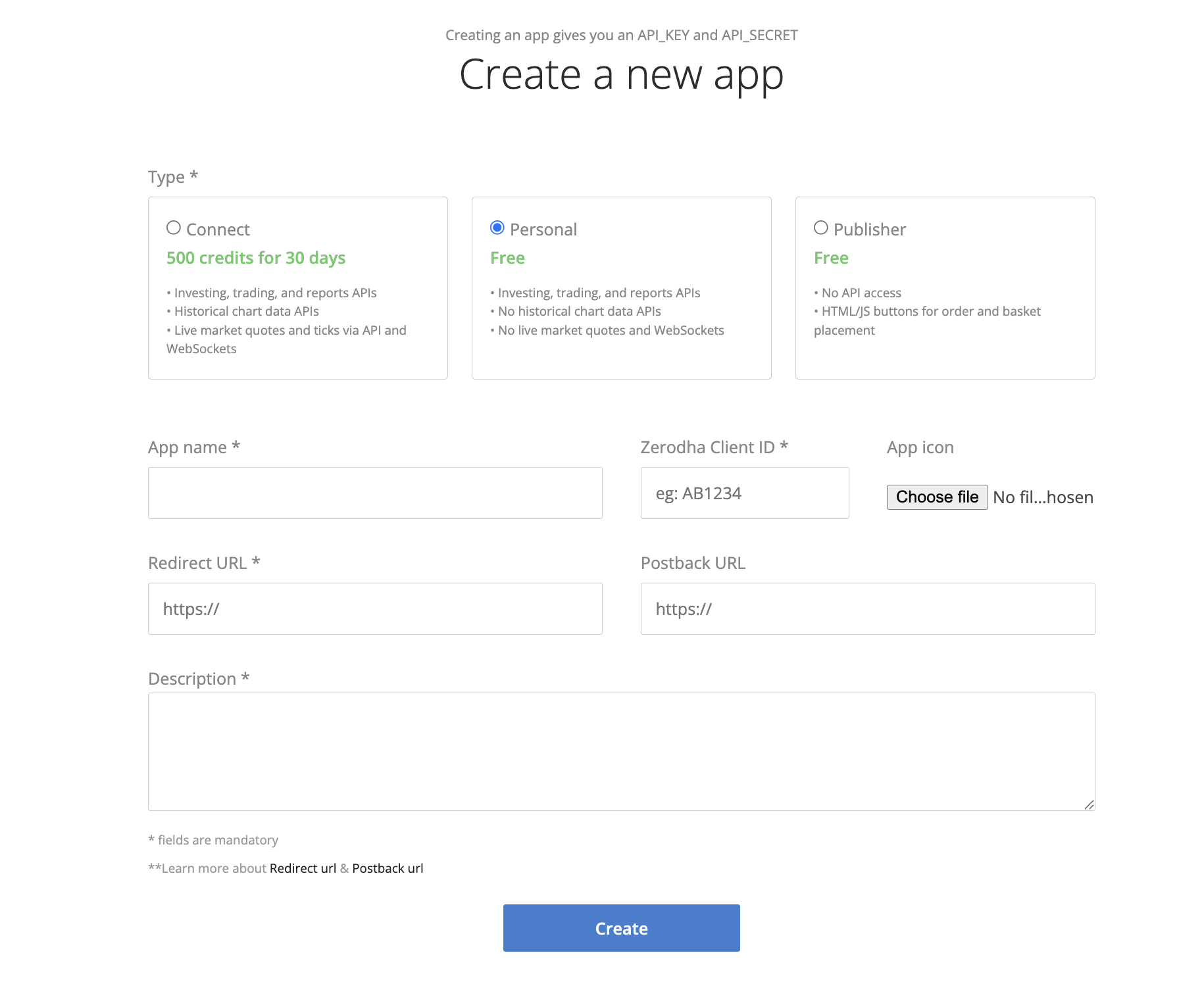Click 'Free' text under Publisher
This screenshot has height=1005, width=1204.
(x=831, y=258)
